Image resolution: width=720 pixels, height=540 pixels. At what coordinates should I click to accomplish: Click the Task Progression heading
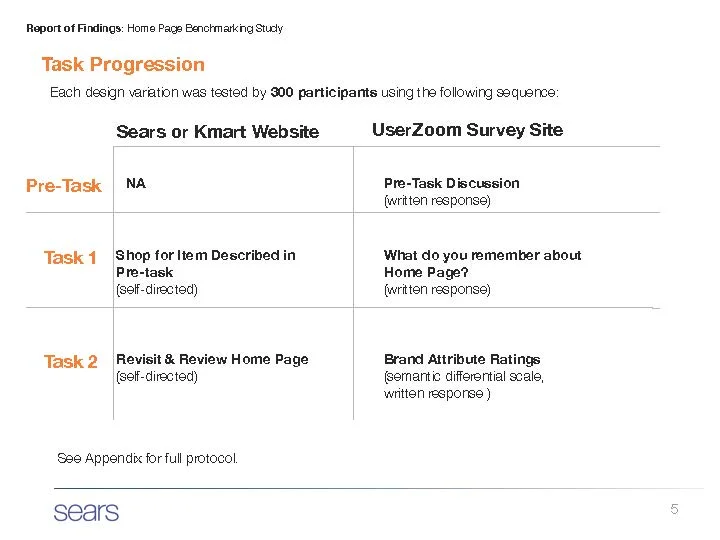pos(123,65)
